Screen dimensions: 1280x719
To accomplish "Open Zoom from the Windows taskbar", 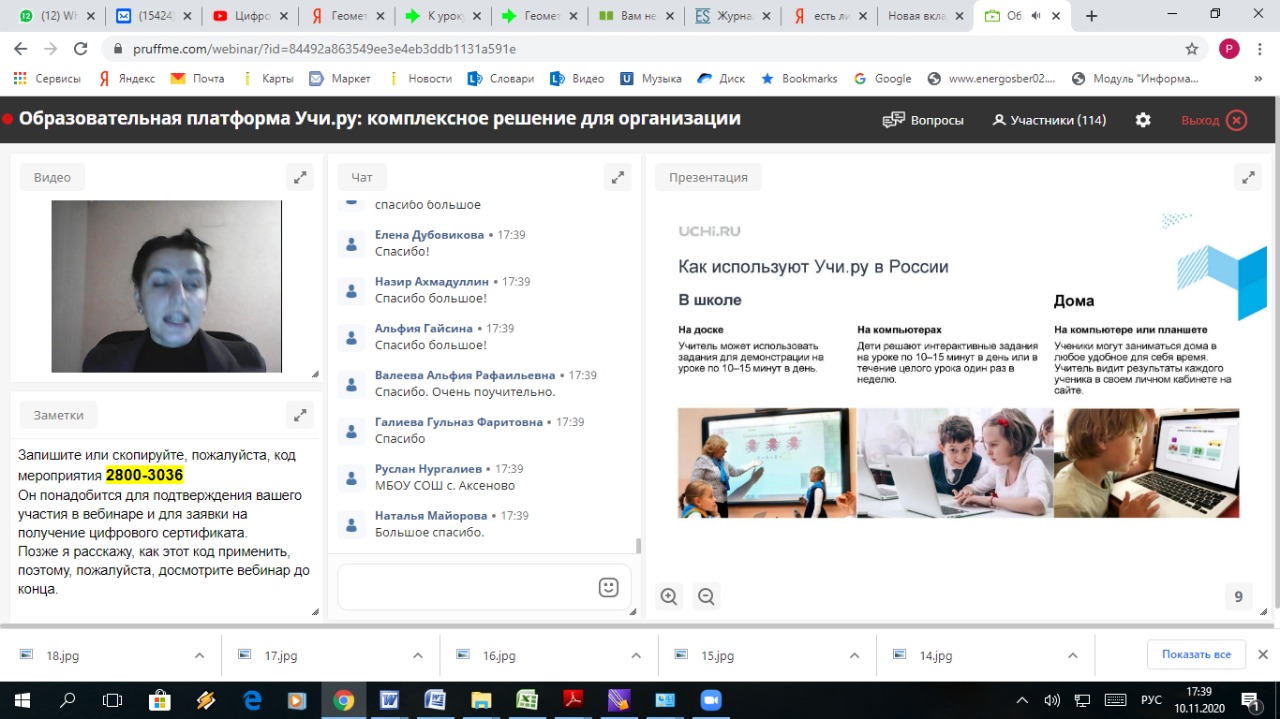I will (711, 700).
